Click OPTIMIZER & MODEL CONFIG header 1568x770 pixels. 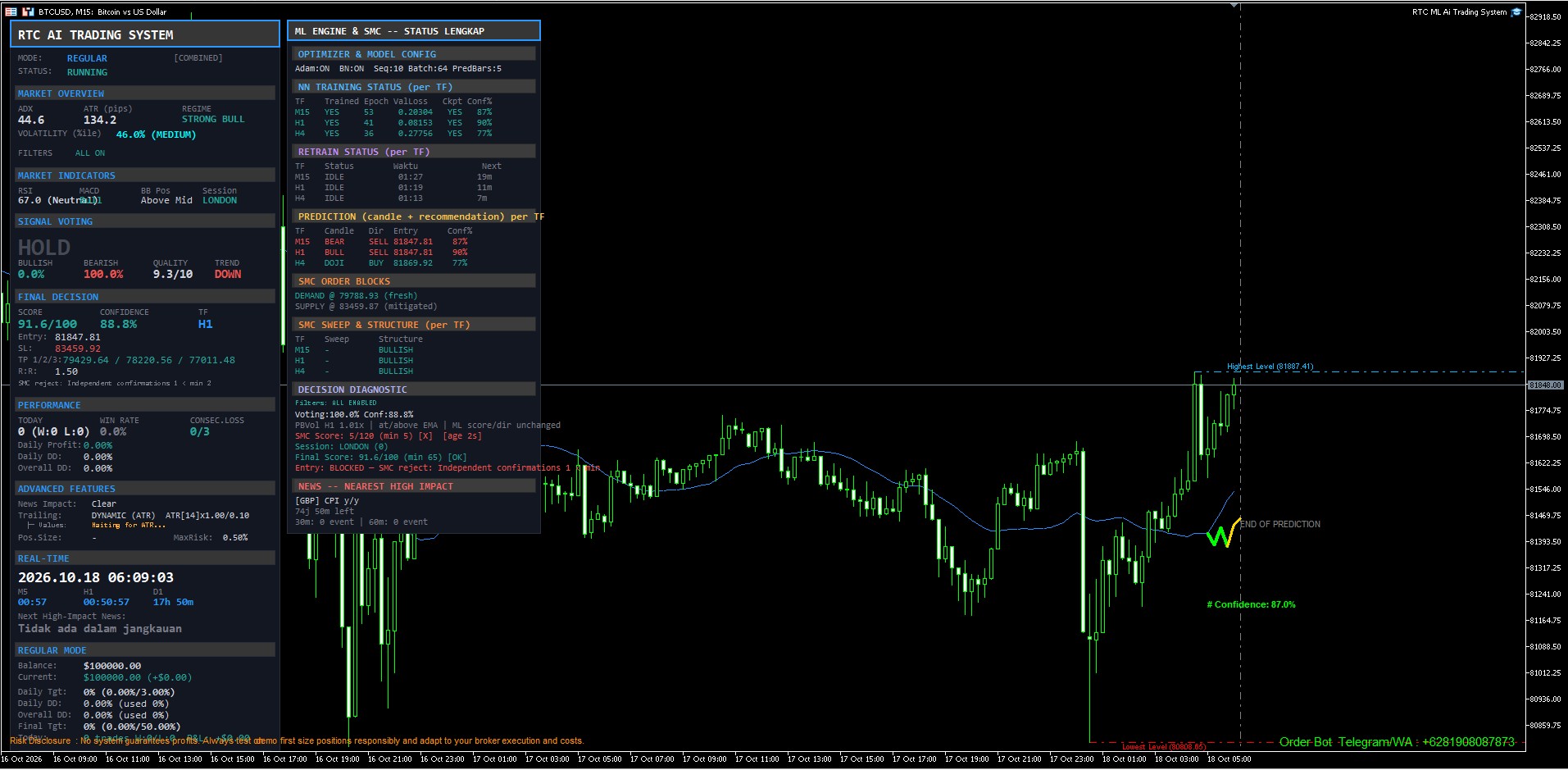(414, 54)
